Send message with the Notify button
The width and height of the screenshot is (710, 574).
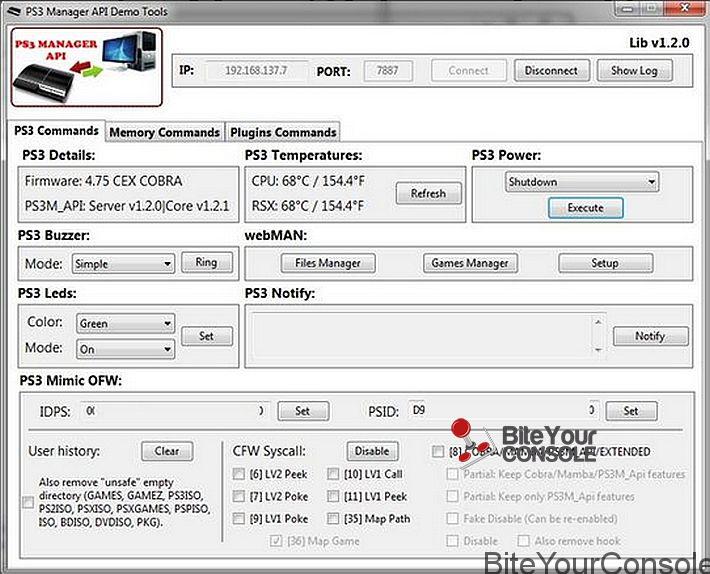651,336
